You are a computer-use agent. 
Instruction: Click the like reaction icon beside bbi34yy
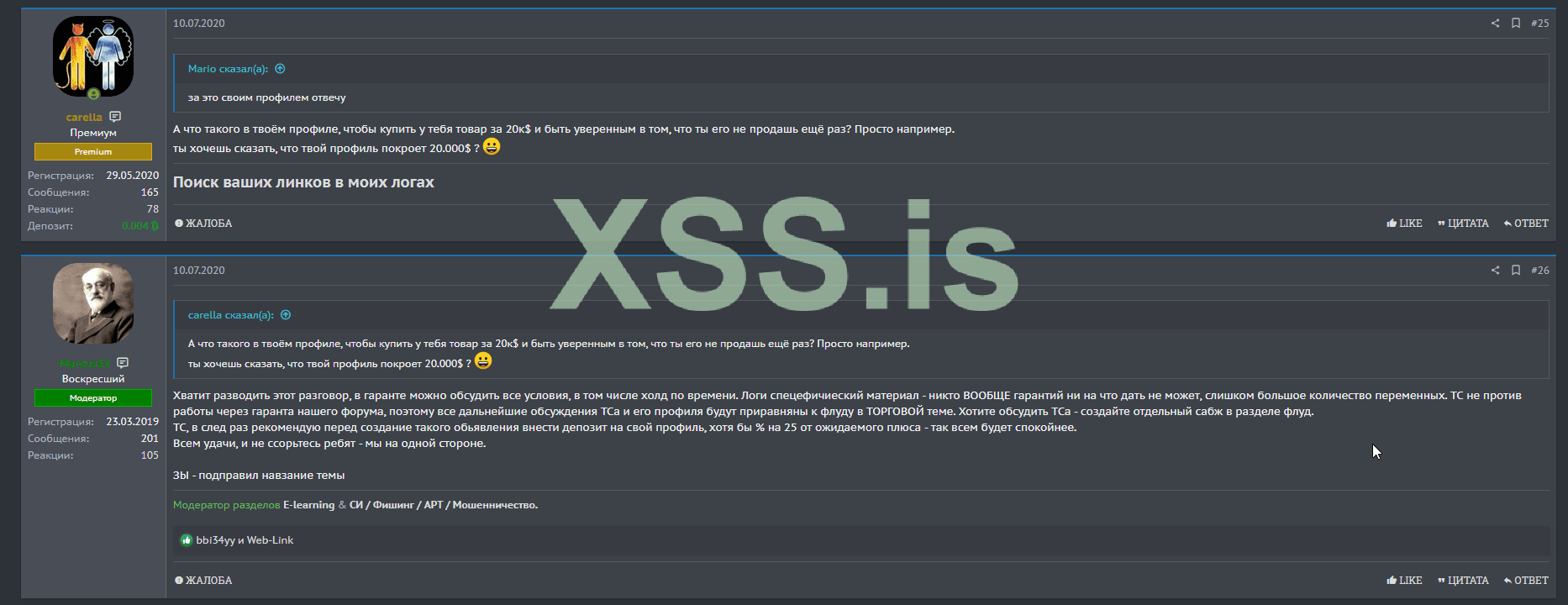pyautogui.click(x=187, y=540)
